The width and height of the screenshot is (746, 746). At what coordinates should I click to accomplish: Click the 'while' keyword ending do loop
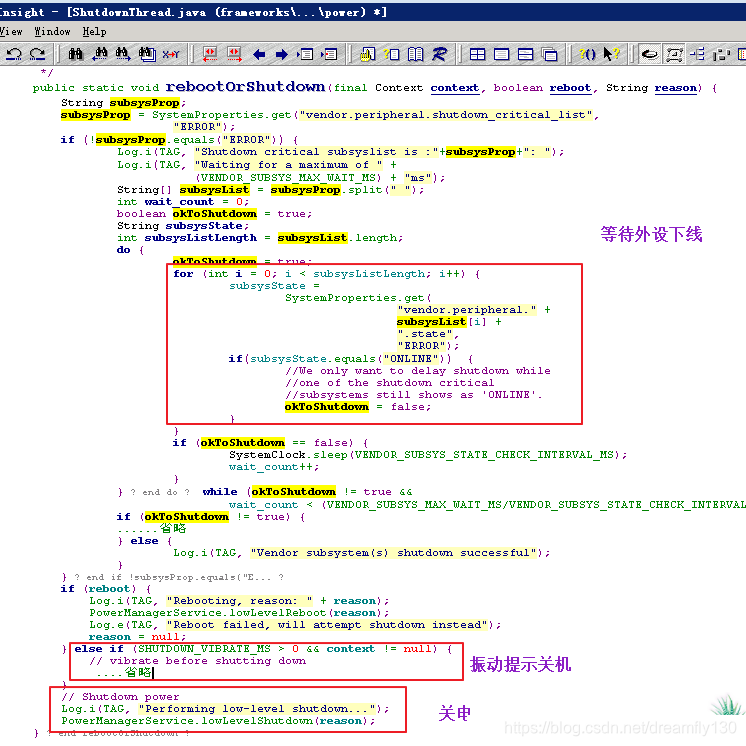[x=220, y=491]
